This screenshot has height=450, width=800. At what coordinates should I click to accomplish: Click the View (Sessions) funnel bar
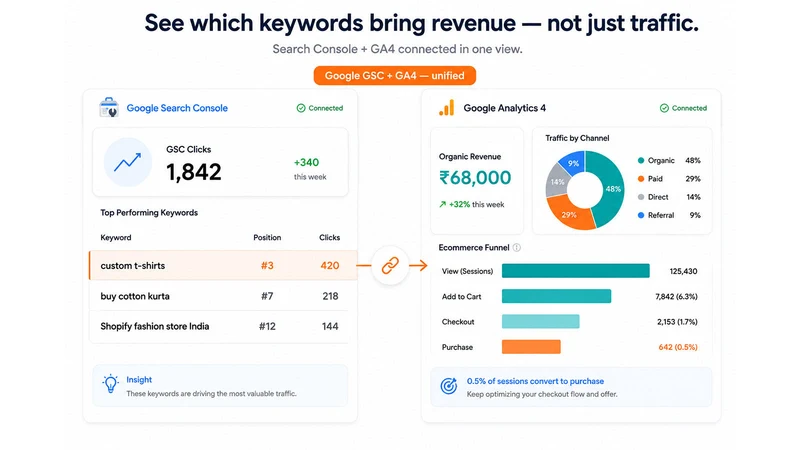(576, 271)
